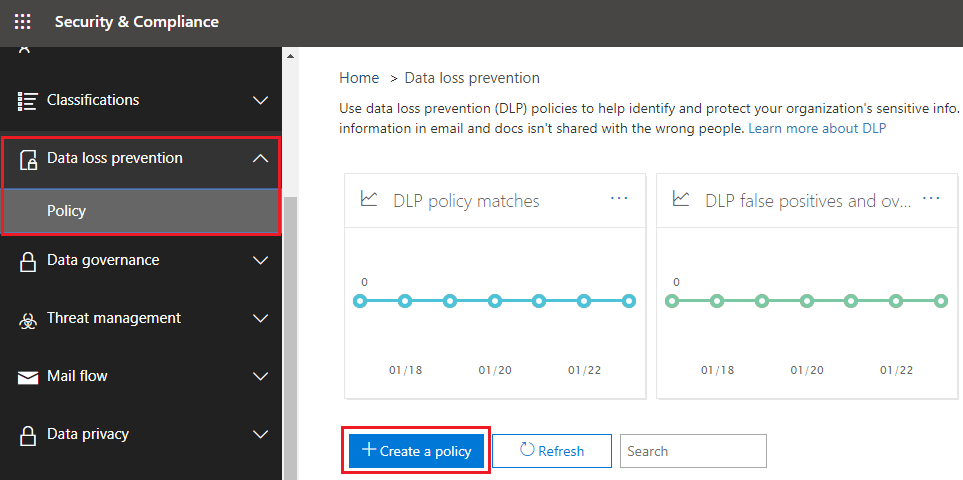Screen dimensions: 963x480
Task: Click the DLP policy matches card title
Action: [x=467, y=201]
